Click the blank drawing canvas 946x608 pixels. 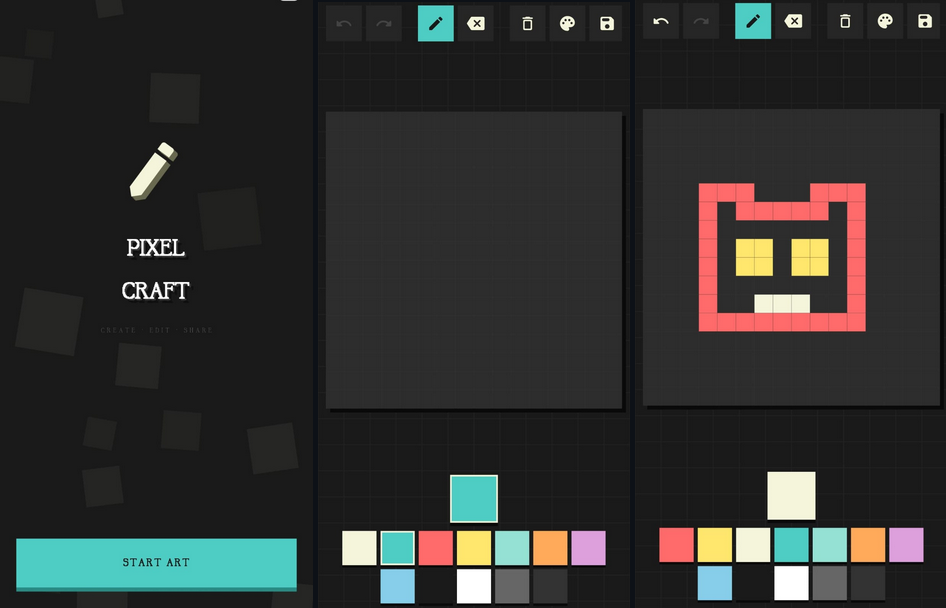click(x=474, y=258)
